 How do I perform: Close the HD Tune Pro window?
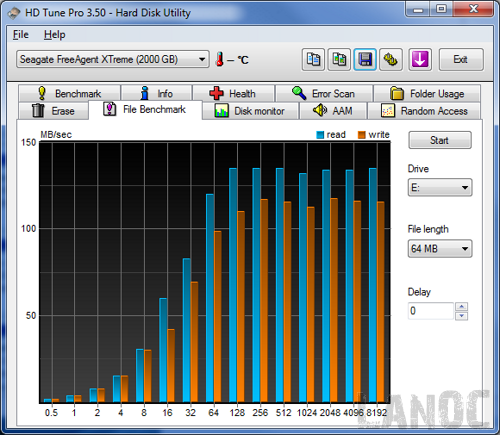click(473, 9)
